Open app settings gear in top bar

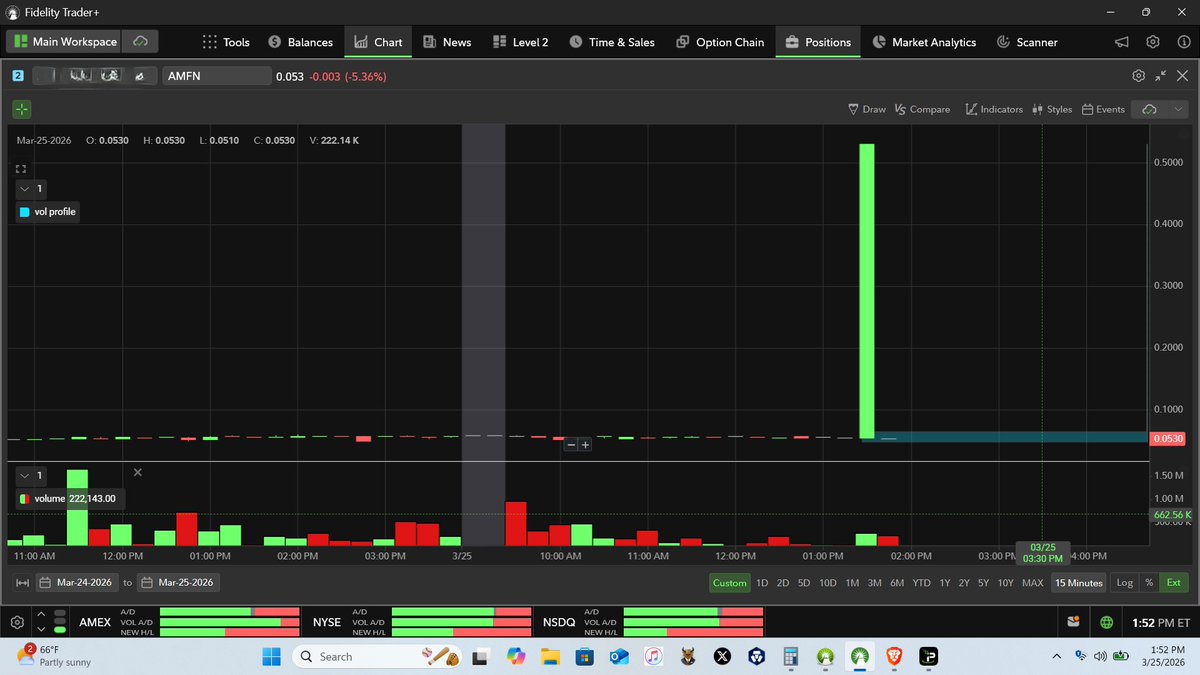pyautogui.click(x=1153, y=42)
